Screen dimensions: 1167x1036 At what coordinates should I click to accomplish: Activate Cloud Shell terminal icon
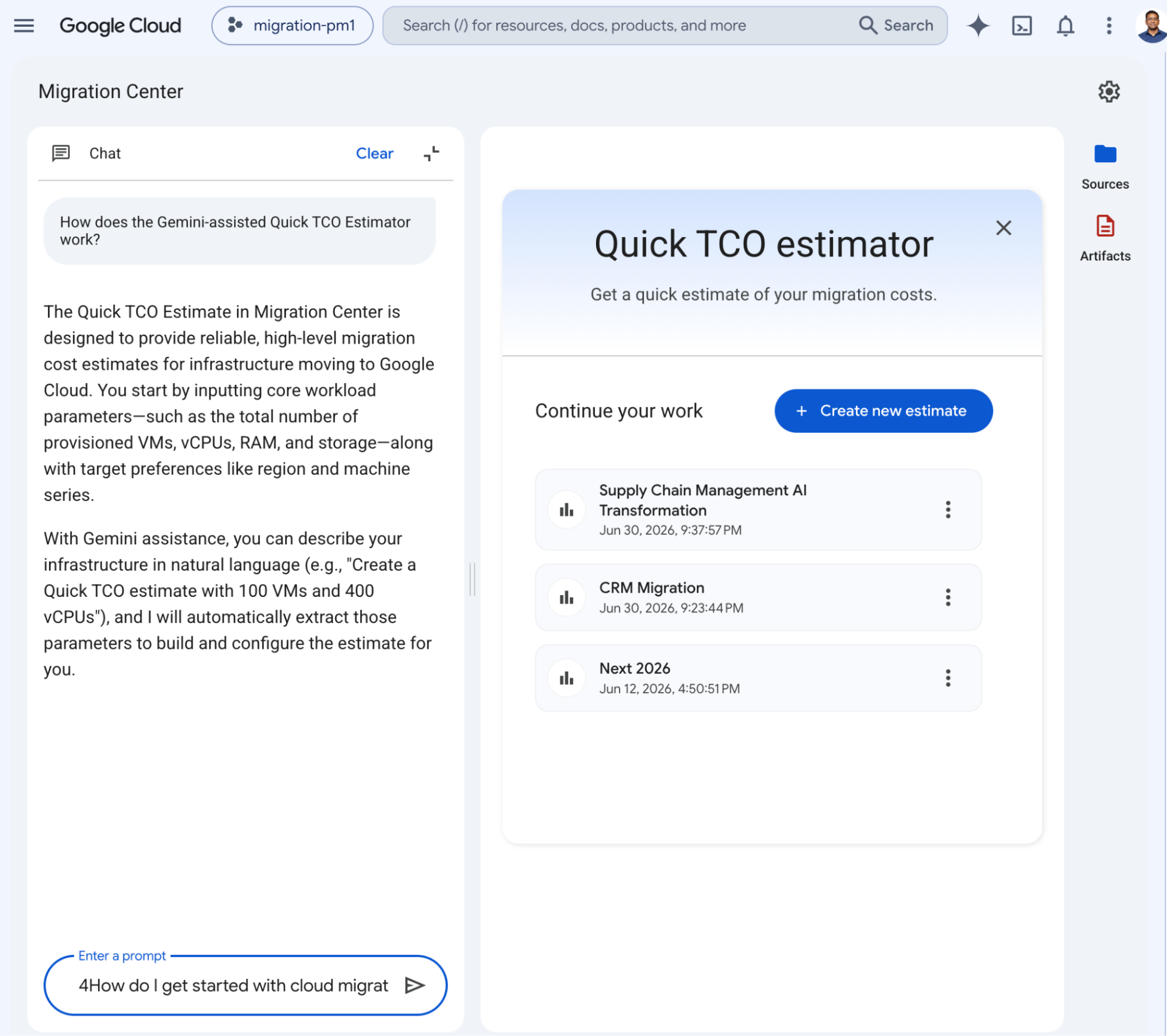point(1022,26)
